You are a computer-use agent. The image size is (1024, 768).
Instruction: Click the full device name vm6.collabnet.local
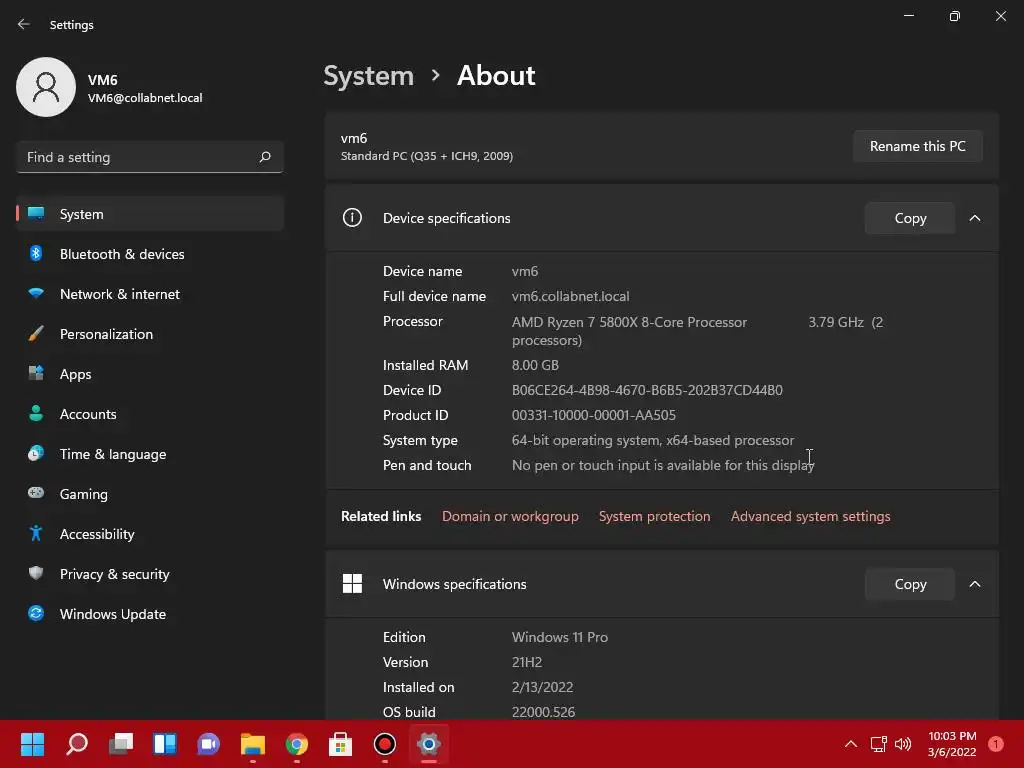coord(570,296)
